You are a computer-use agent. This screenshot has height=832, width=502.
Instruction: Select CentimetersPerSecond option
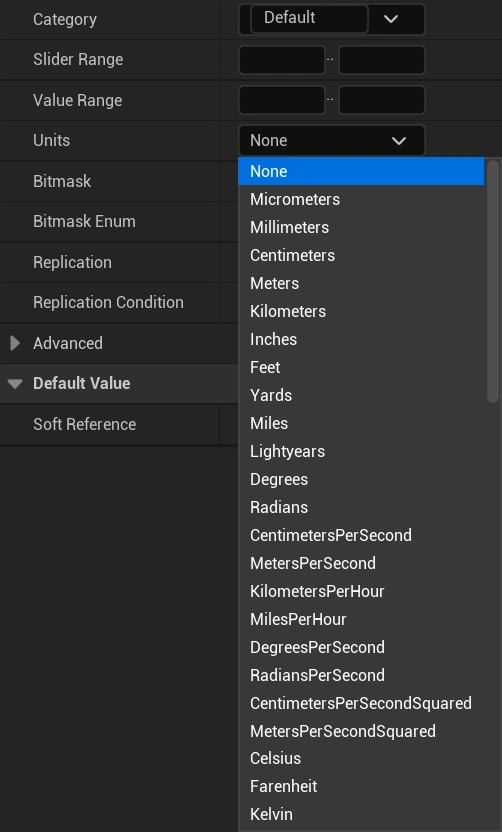pyautogui.click(x=361, y=535)
